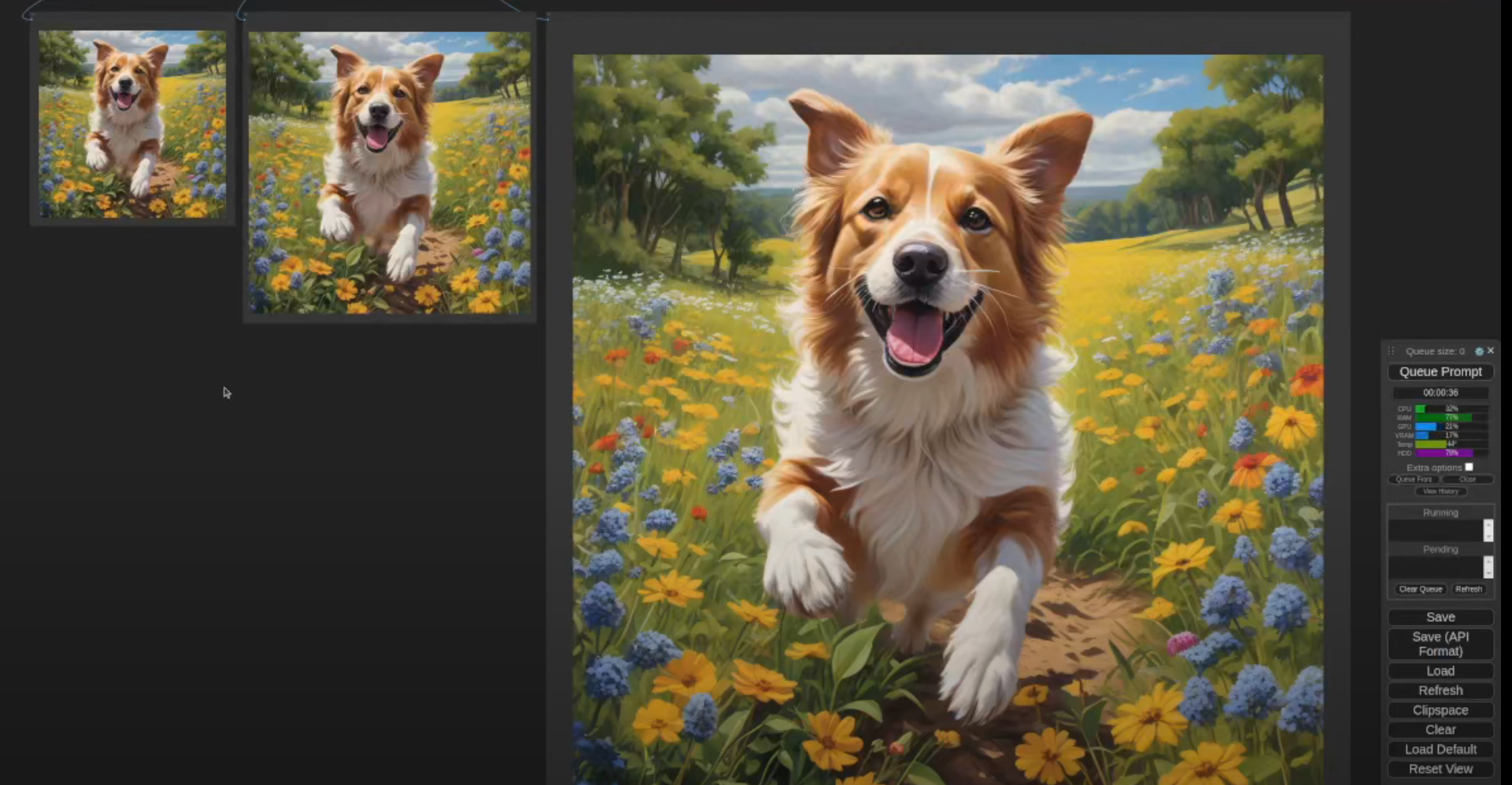Screen dimensions: 1512x785
Task: Click the Clear Queue button
Action: click(1420, 589)
